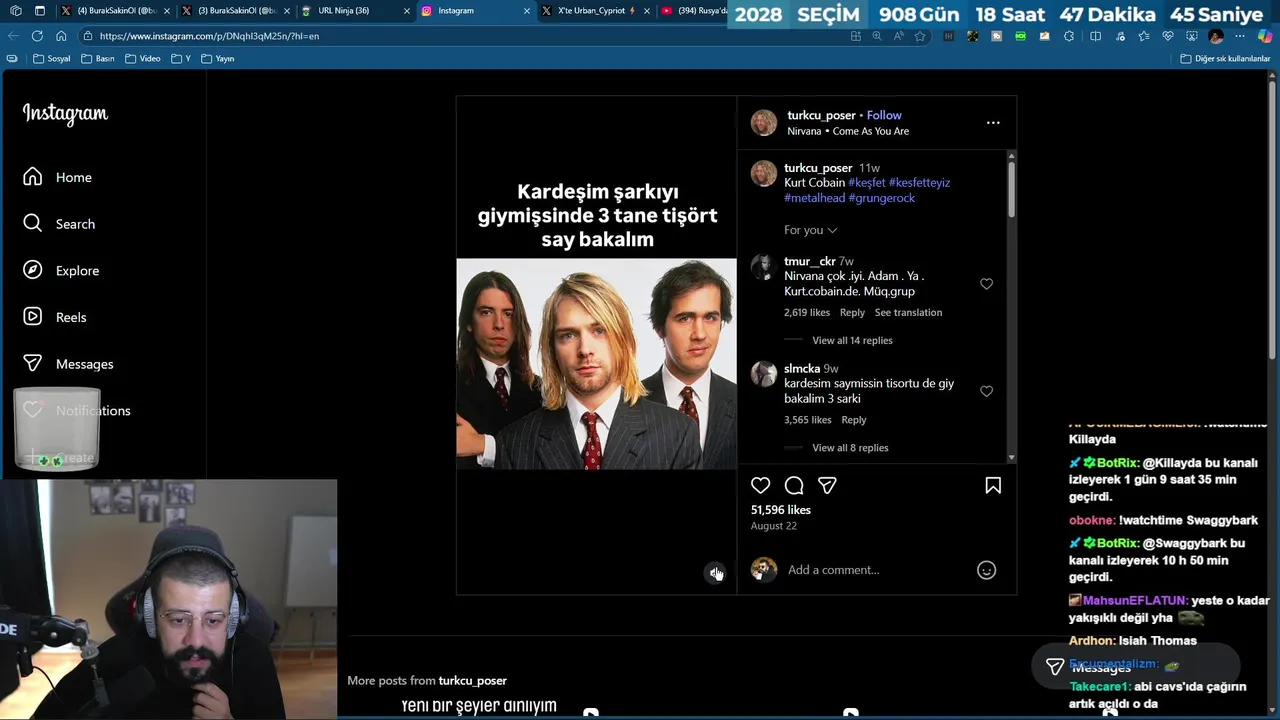Open the post's more options menu
Viewport: 1280px width, 720px height.
tap(993, 122)
